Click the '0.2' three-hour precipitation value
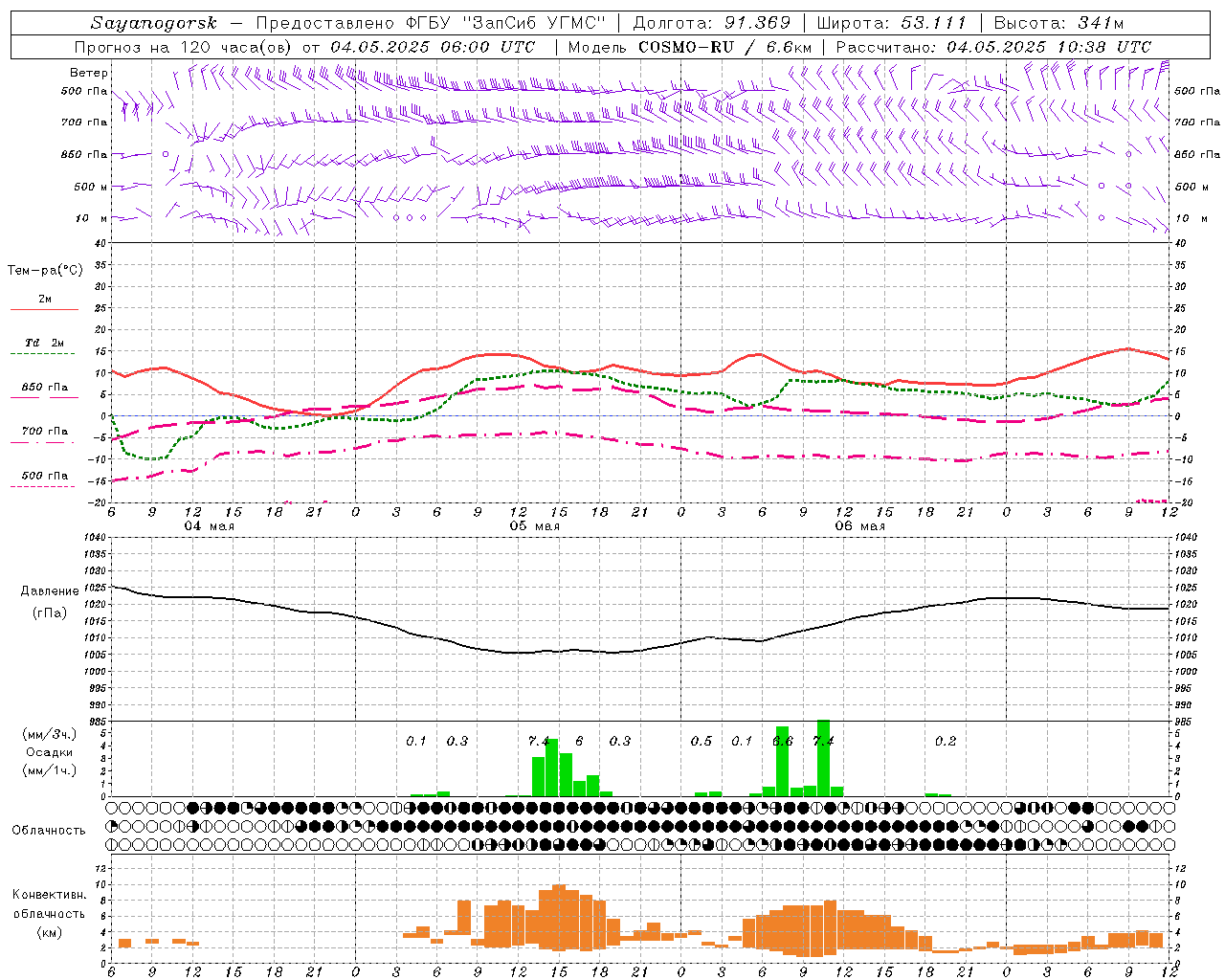The height and width of the screenshot is (980, 1225). coord(946,741)
